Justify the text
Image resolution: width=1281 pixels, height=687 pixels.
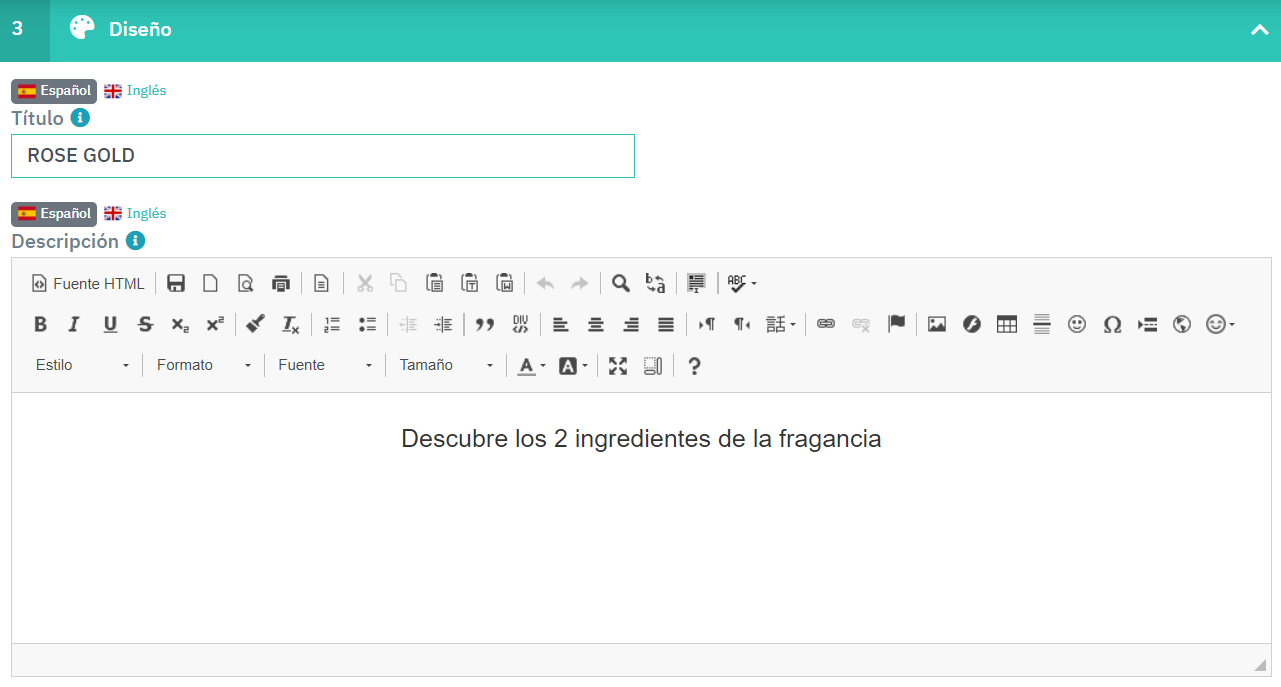point(666,324)
